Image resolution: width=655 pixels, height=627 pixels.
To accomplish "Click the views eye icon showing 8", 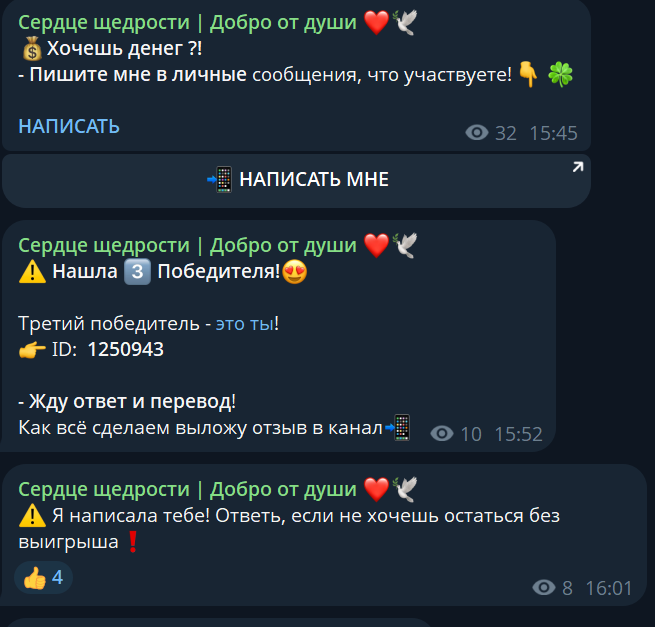I will click(543, 588).
